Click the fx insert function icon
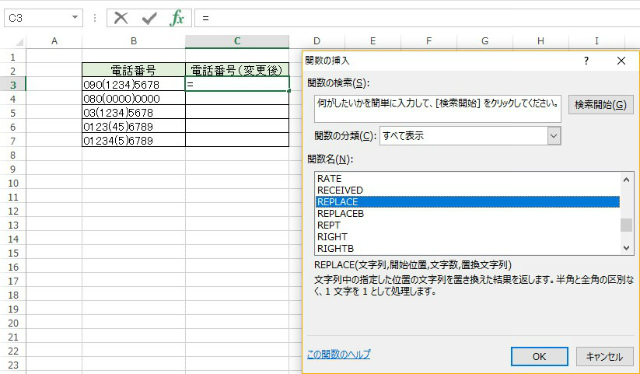This screenshot has height=374, width=640. [177, 18]
